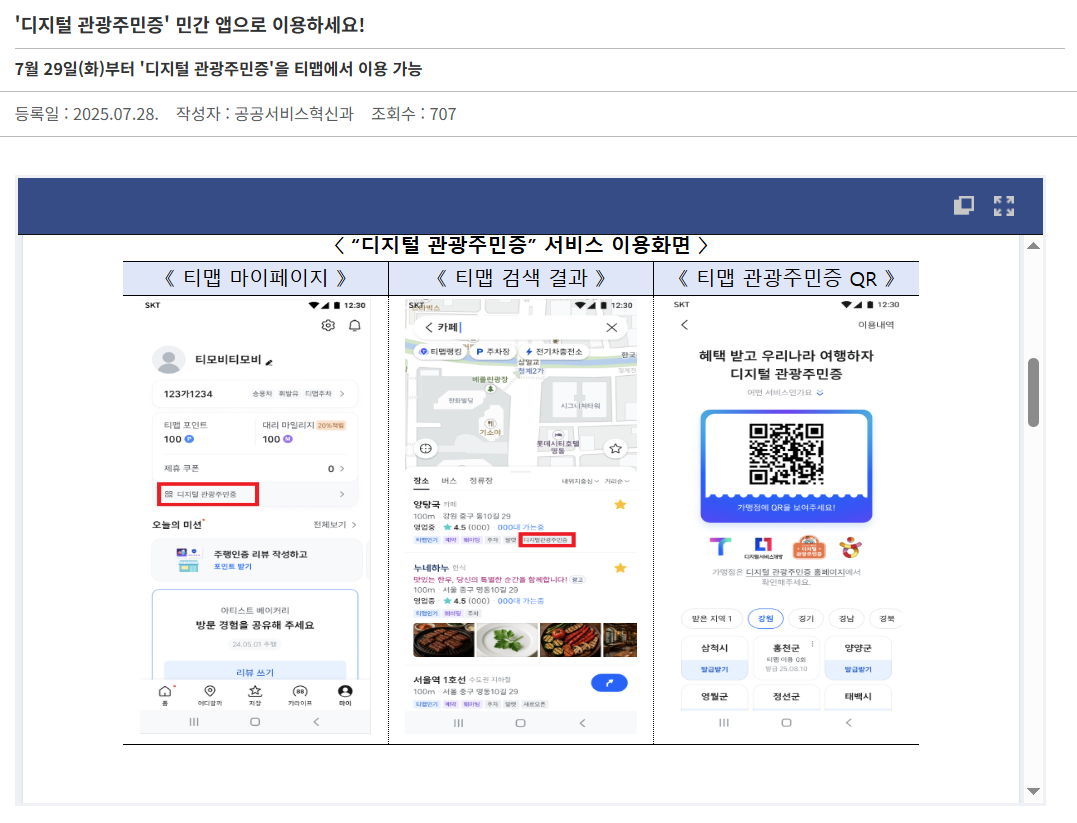Select the 경기 region chip
Image resolution: width=1077 pixels, height=823 pixels.
(x=806, y=619)
